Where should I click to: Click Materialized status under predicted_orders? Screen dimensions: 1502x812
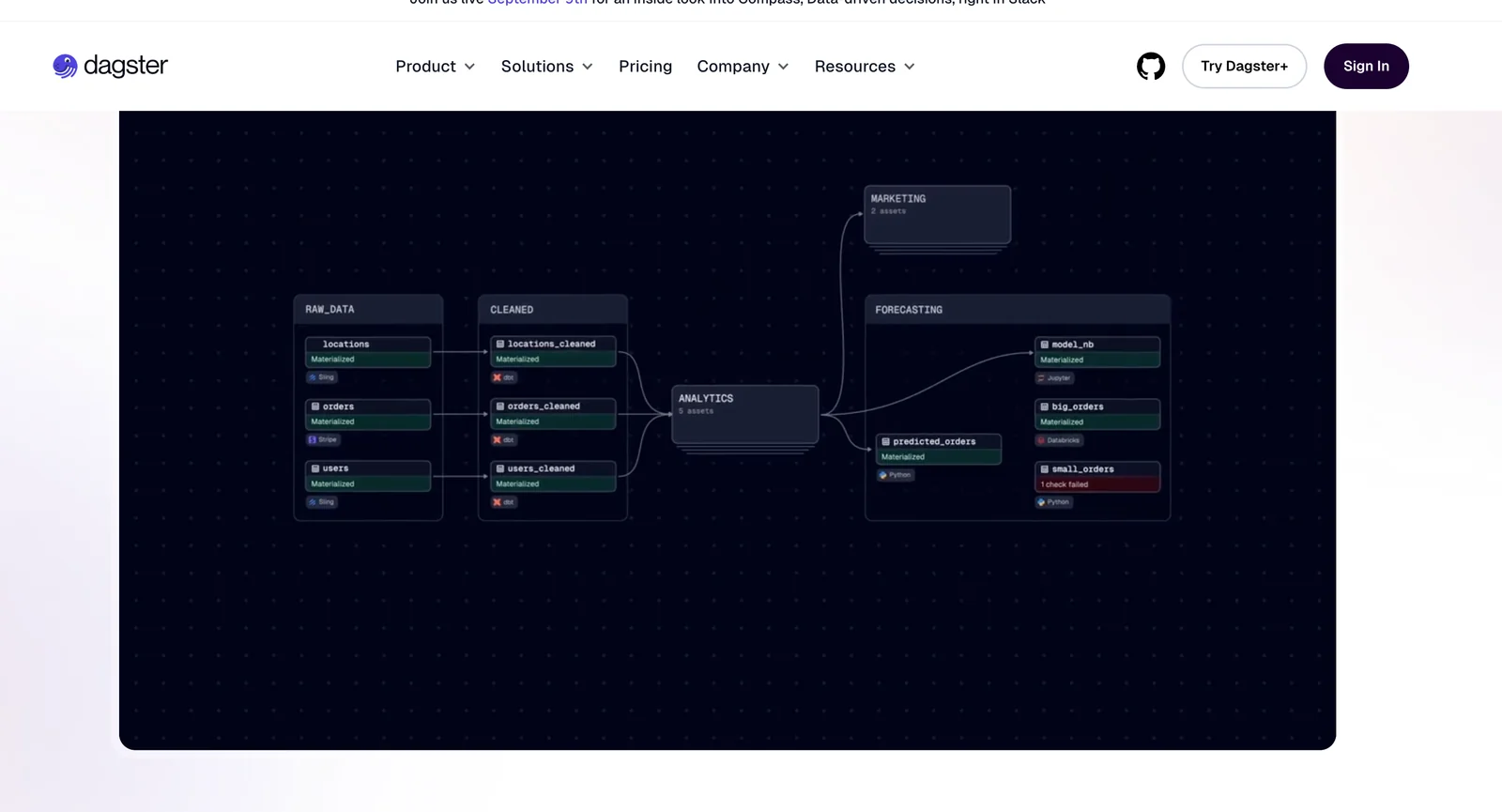tap(903, 457)
